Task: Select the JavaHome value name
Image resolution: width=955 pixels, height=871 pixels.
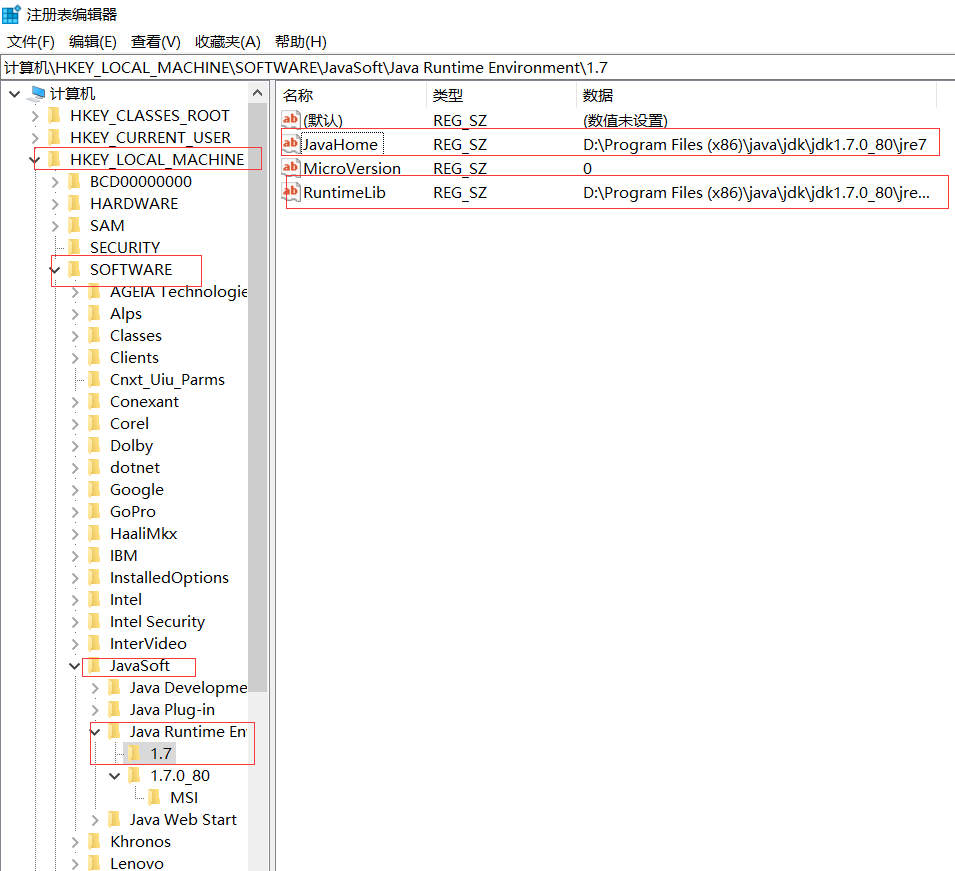Action: pos(340,144)
